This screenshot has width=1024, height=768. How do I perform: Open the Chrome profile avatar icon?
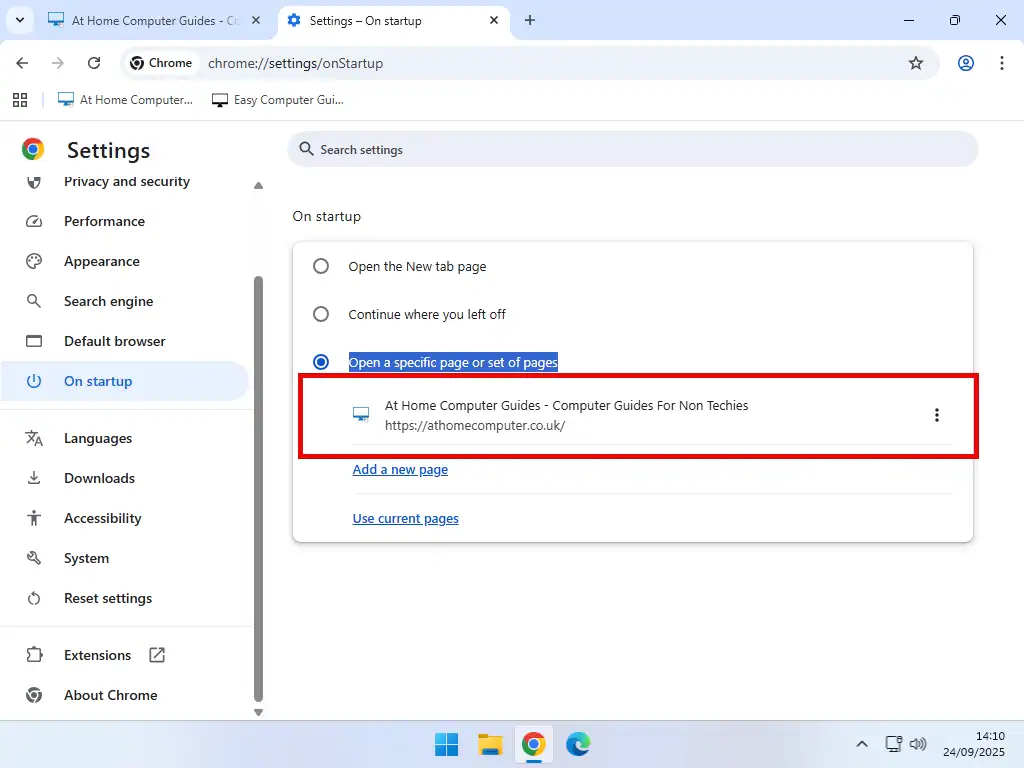(x=965, y=63)
